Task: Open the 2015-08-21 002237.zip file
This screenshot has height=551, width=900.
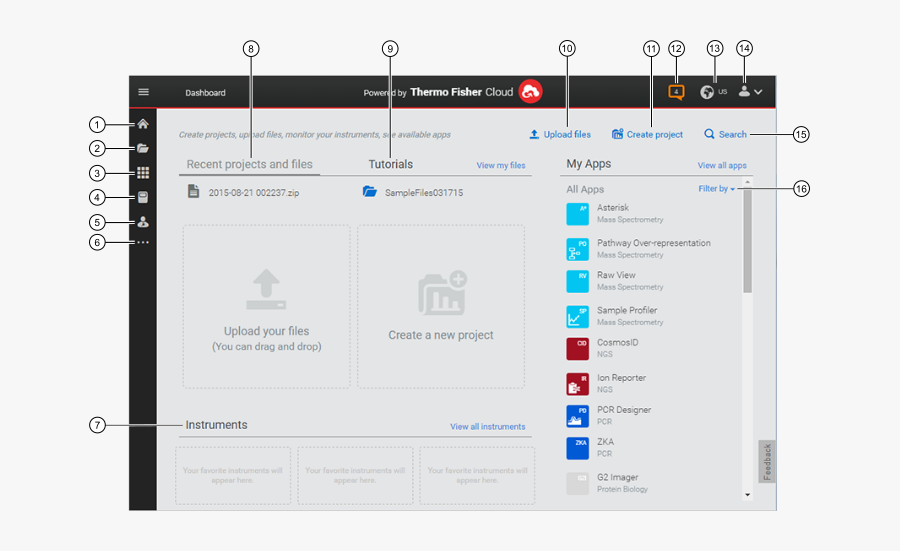Action: point(252,192)
